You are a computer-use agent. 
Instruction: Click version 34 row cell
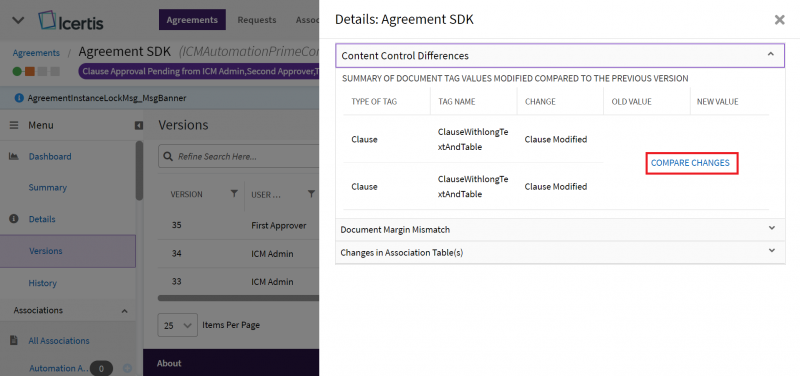177,254
